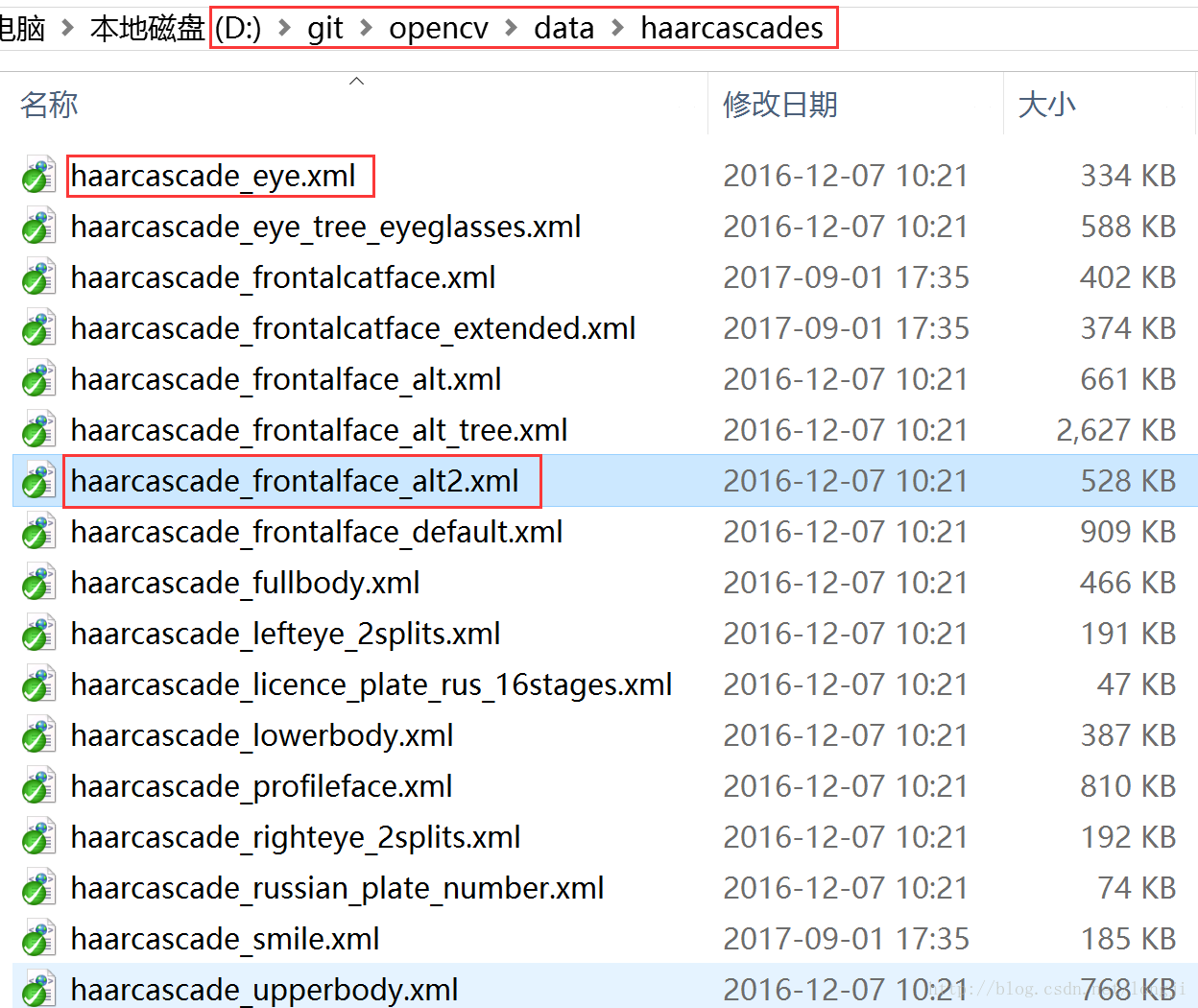Image resolution: width=1198 pixels, height=1008 pixels.
Task: Select file name haarcascade_frontalface_alt_tree.xml
Action: click(320, 430)
